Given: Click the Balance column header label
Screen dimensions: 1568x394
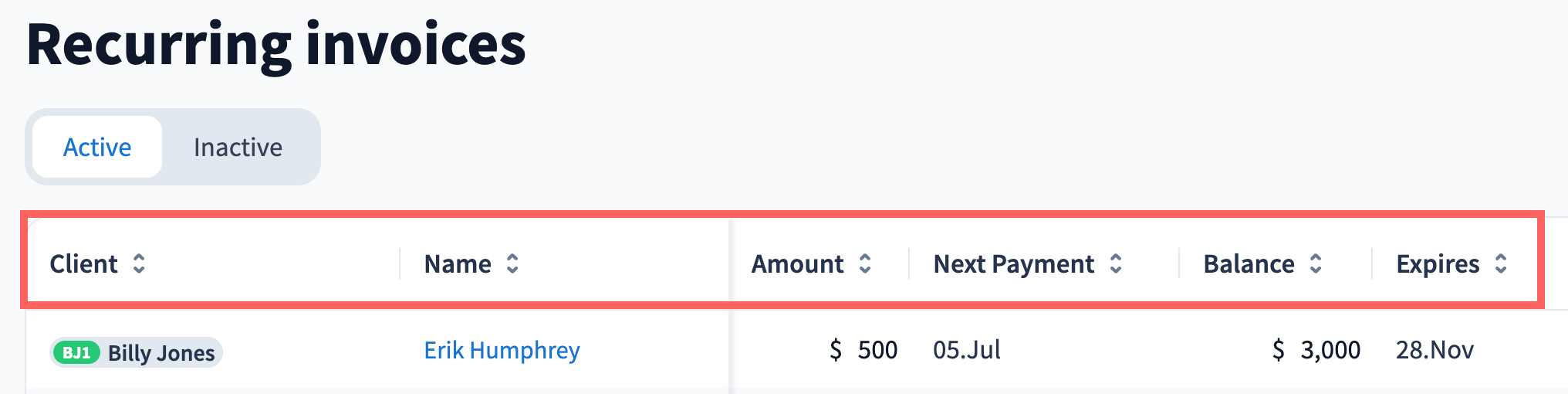Looking at the screenshot, I should pyautogui.click(x=1249, y=264).
